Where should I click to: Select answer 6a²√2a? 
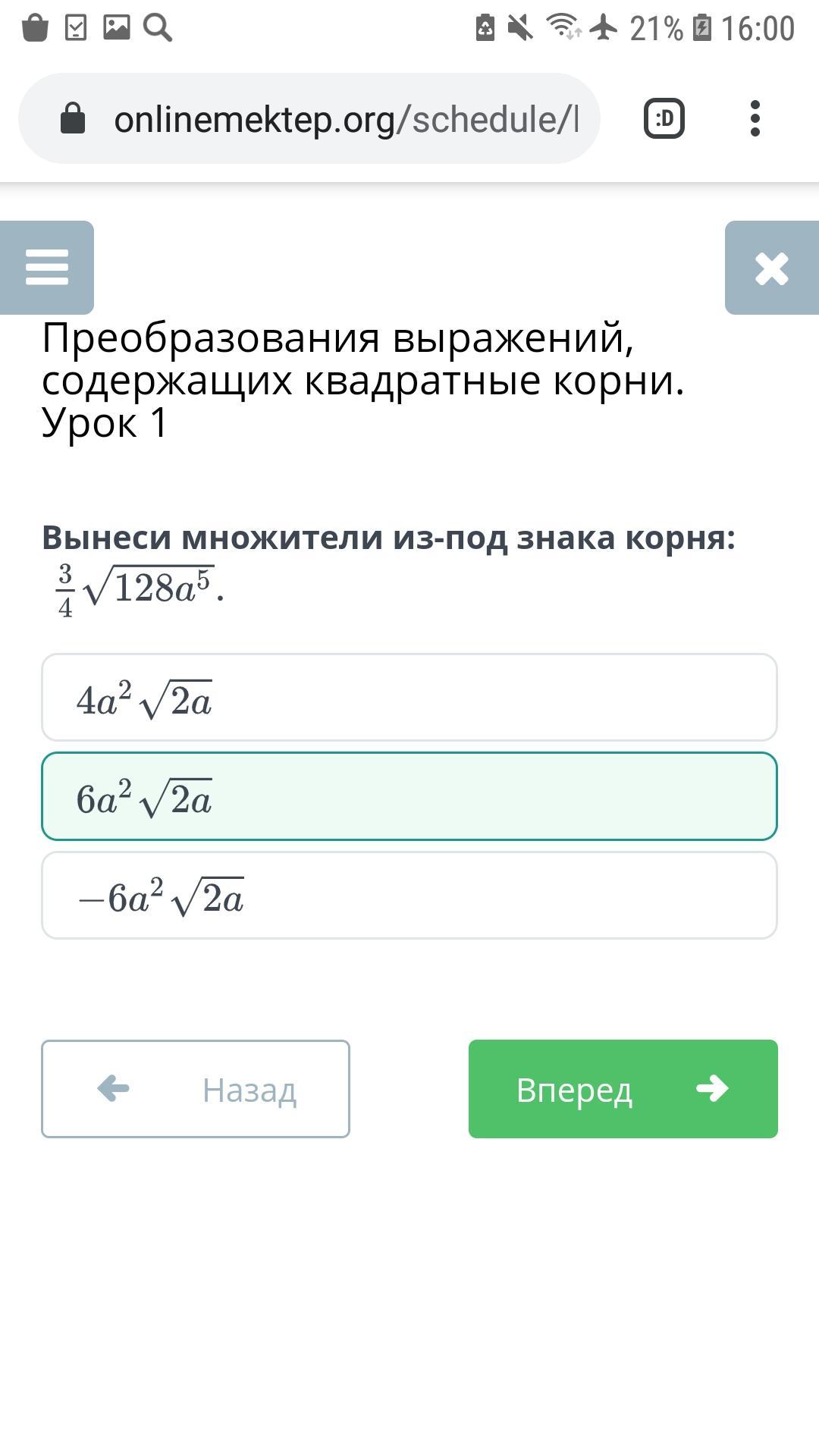click(x=409, y=796)
